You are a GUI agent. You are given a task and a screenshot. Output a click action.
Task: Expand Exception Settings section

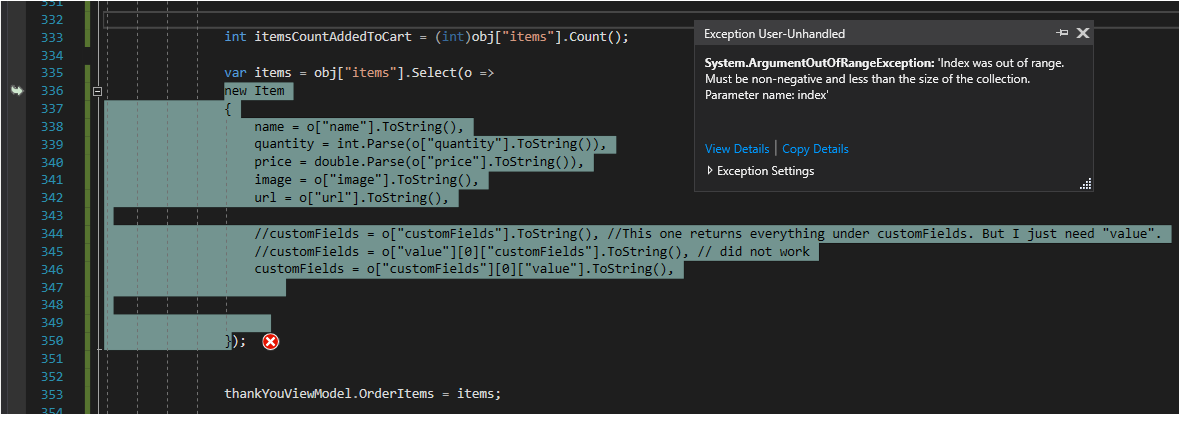tap(761, 171)
